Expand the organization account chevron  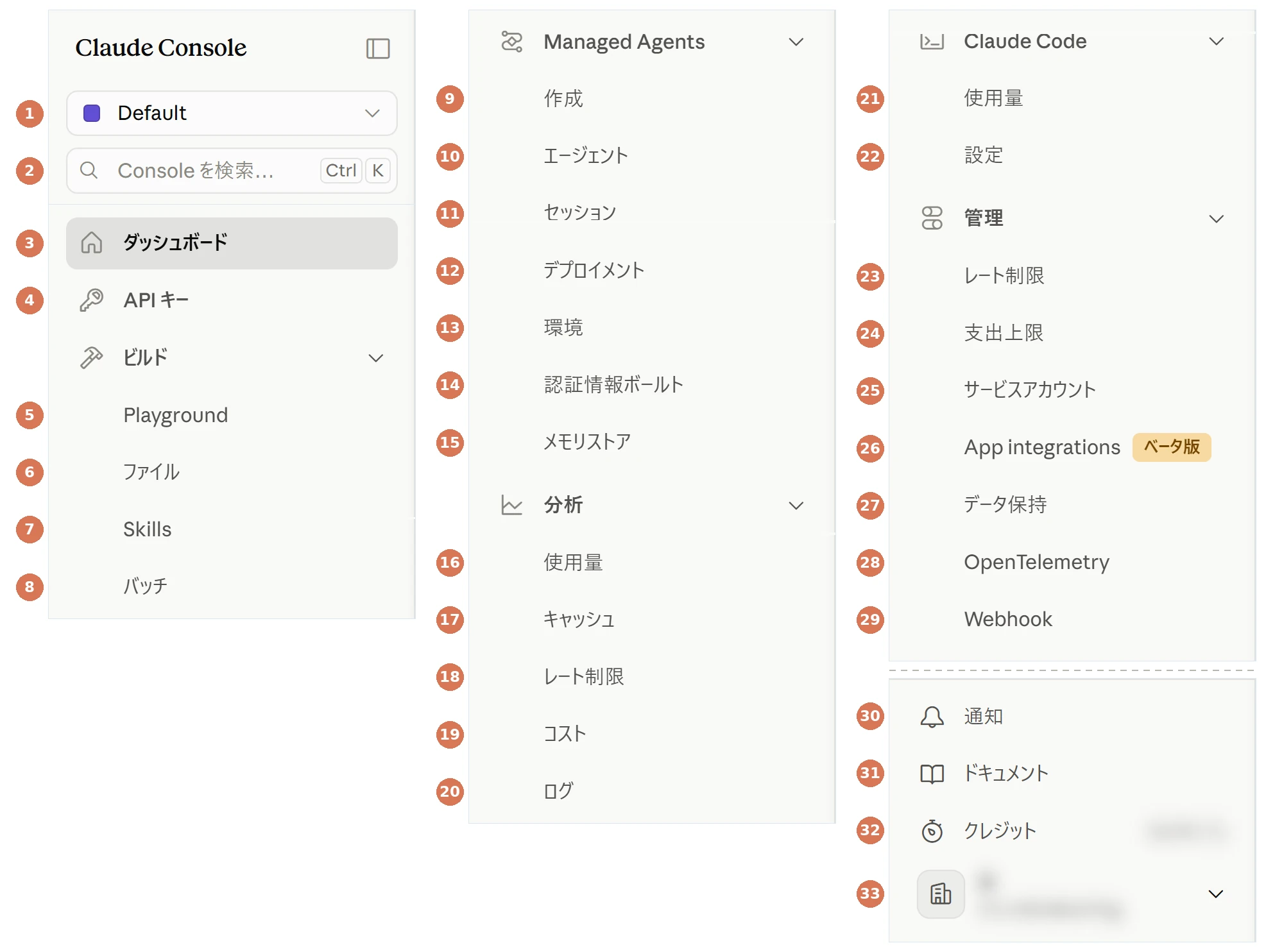coord(1216,894)
